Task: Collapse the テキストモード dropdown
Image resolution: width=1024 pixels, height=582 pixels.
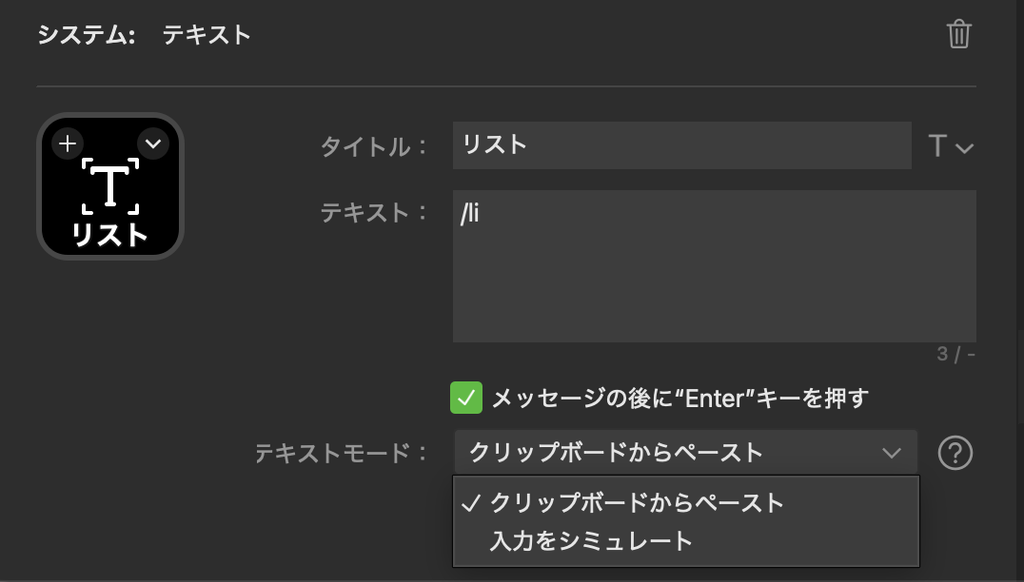Action: coord(686,453)
